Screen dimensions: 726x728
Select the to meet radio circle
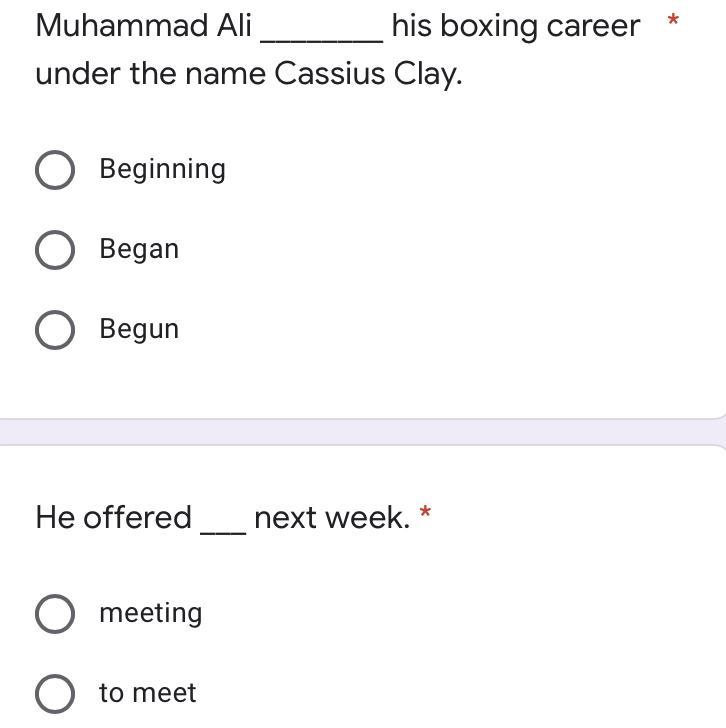click(54, 694)
